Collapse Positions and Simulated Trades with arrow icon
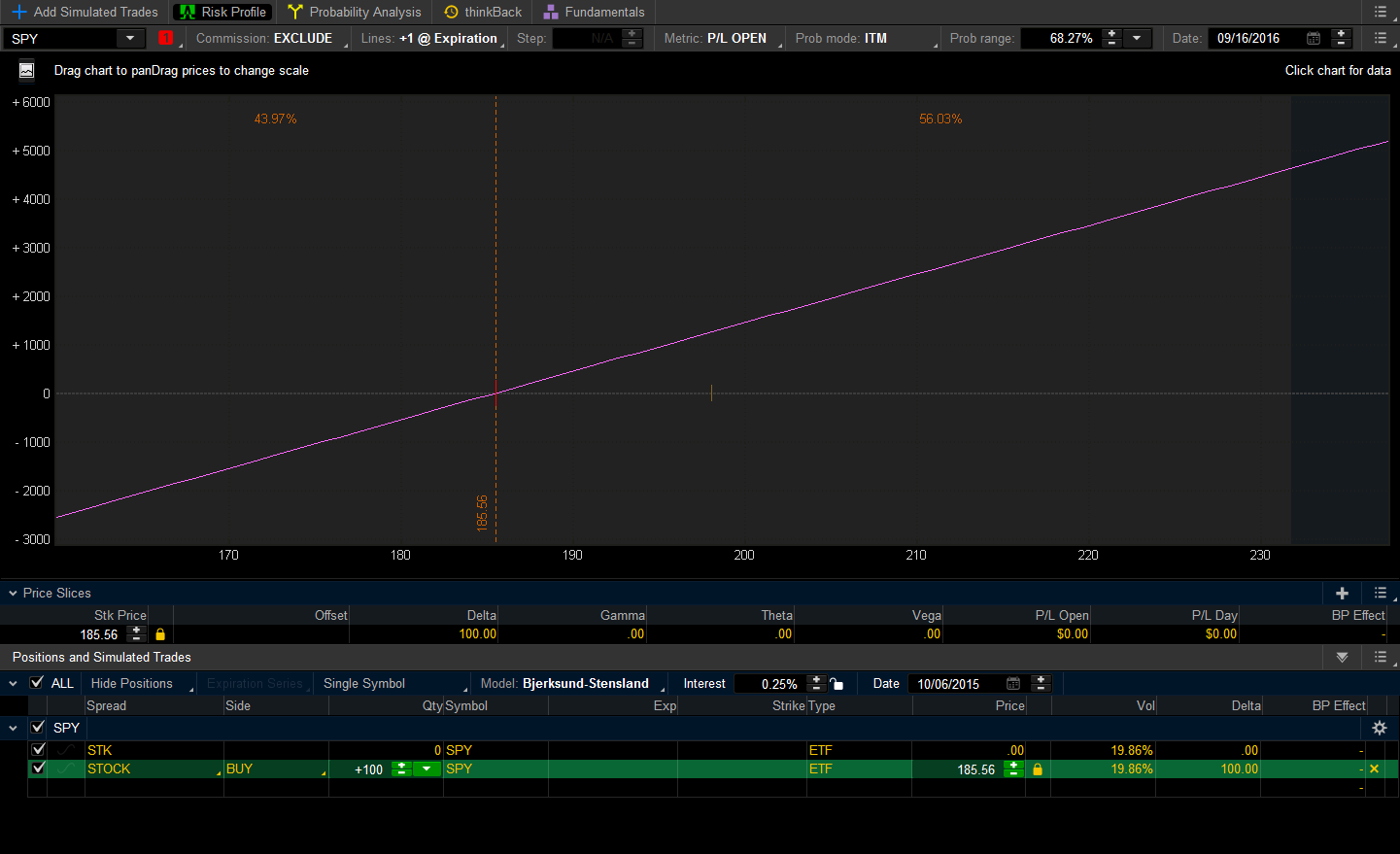The height and width of the screenshot is (854, 1400). (1342, 658)
